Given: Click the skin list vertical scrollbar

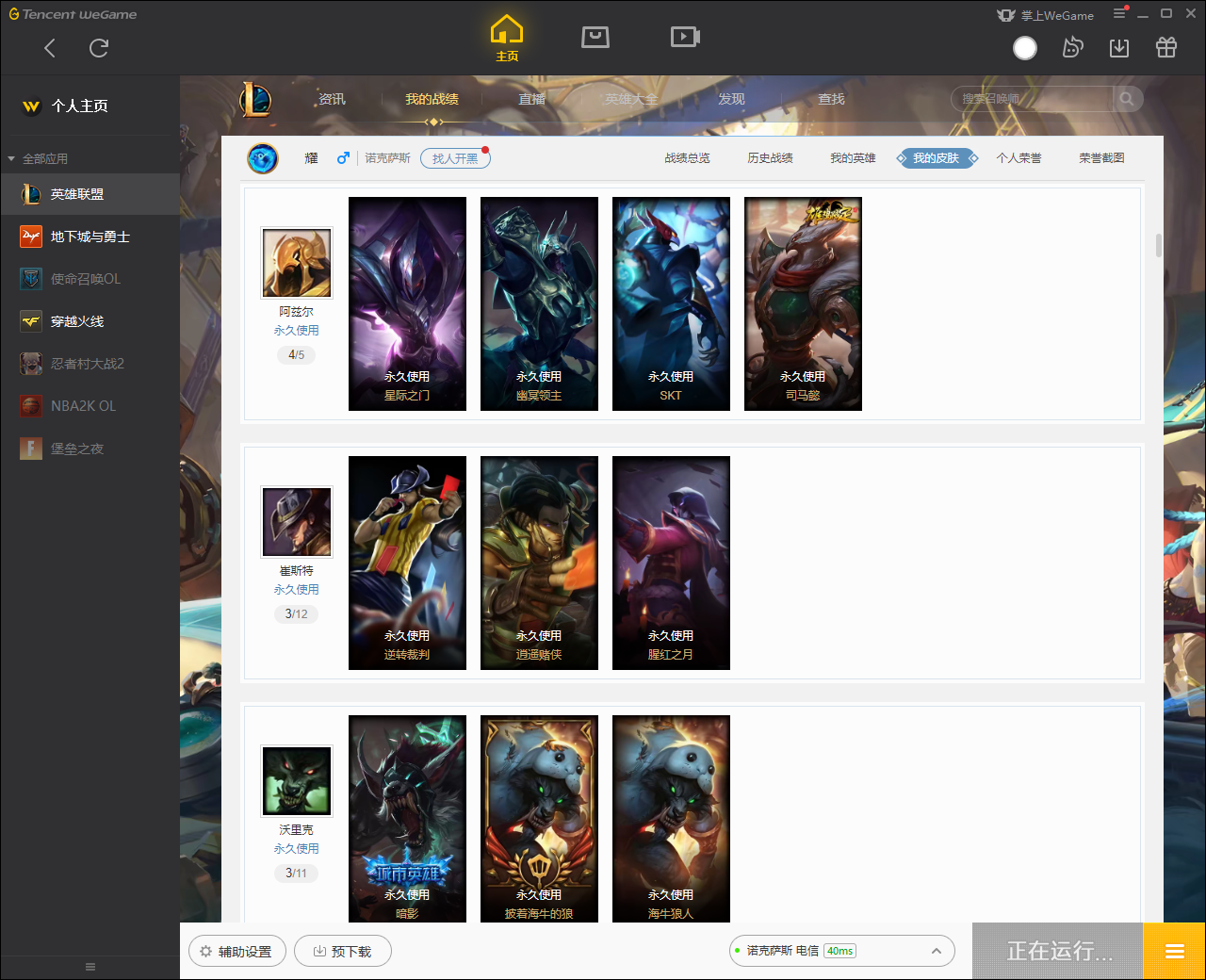Looking at the screenshot, I should click(1158, 245).
